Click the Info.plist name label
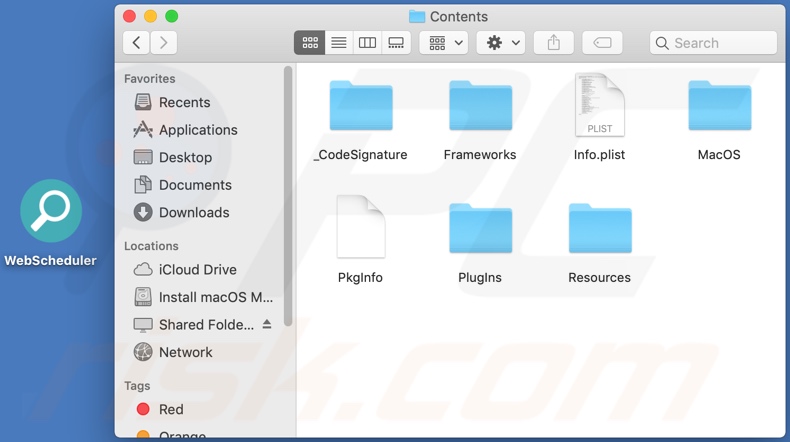Image resolution: width=790 pixels, height=442 pixels. click(x=600, y=155)
